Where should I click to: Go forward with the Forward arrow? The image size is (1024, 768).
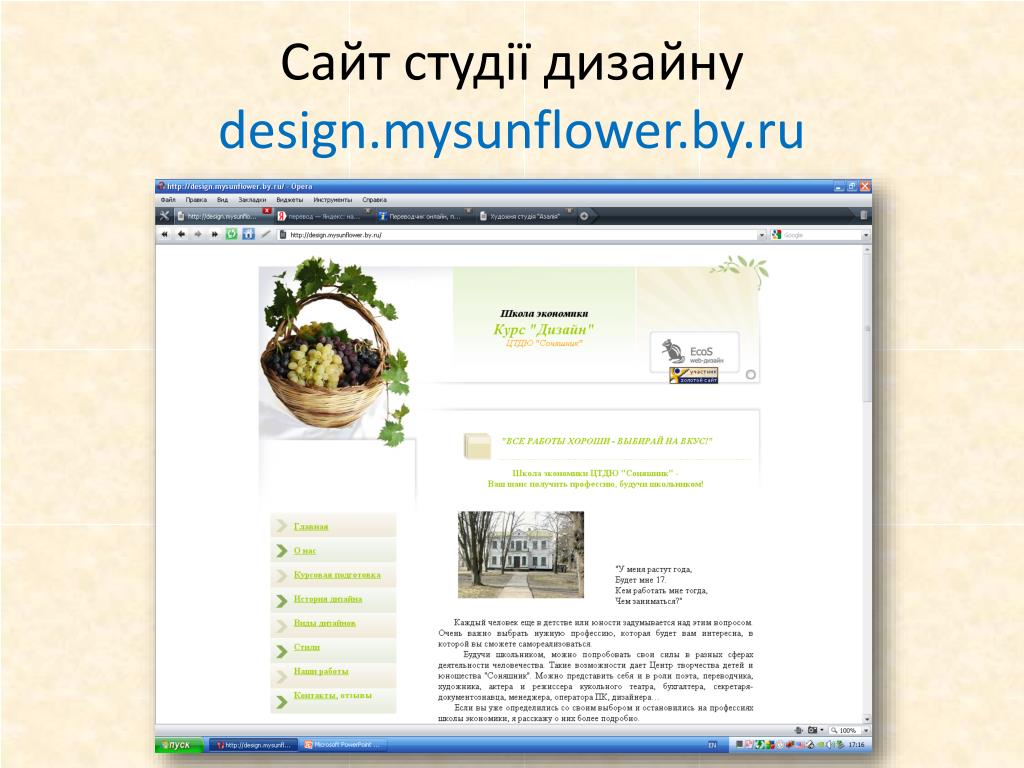click(x=197, y=234)
